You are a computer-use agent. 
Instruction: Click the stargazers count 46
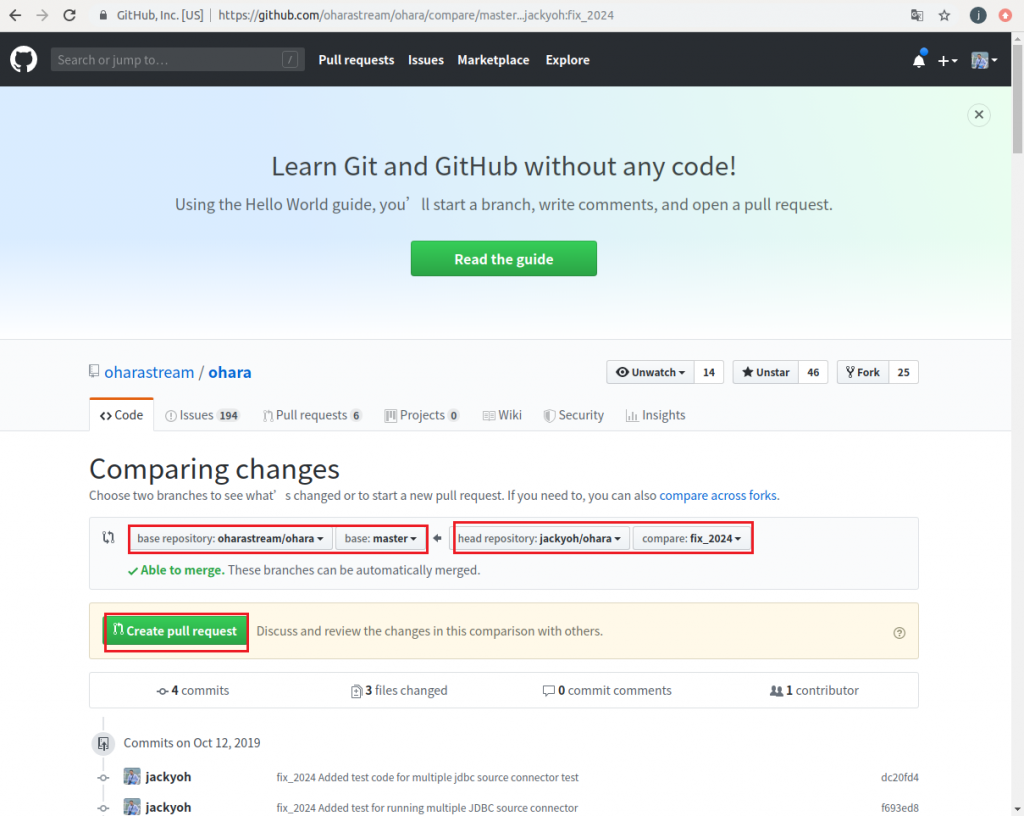click(813, 372)
